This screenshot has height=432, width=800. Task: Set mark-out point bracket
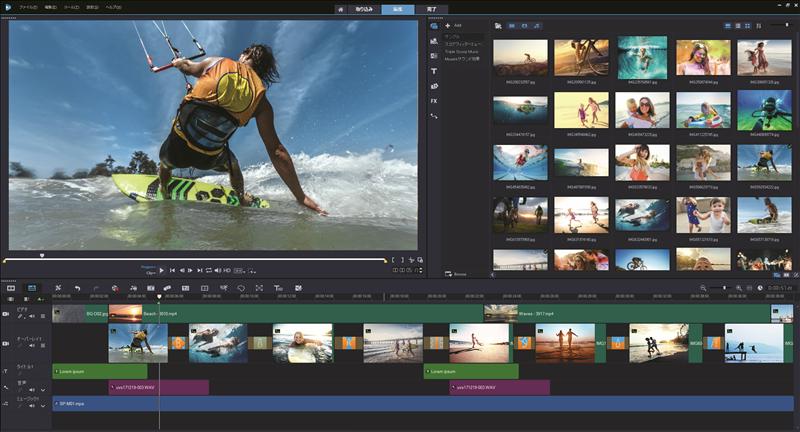click(402, 260)
